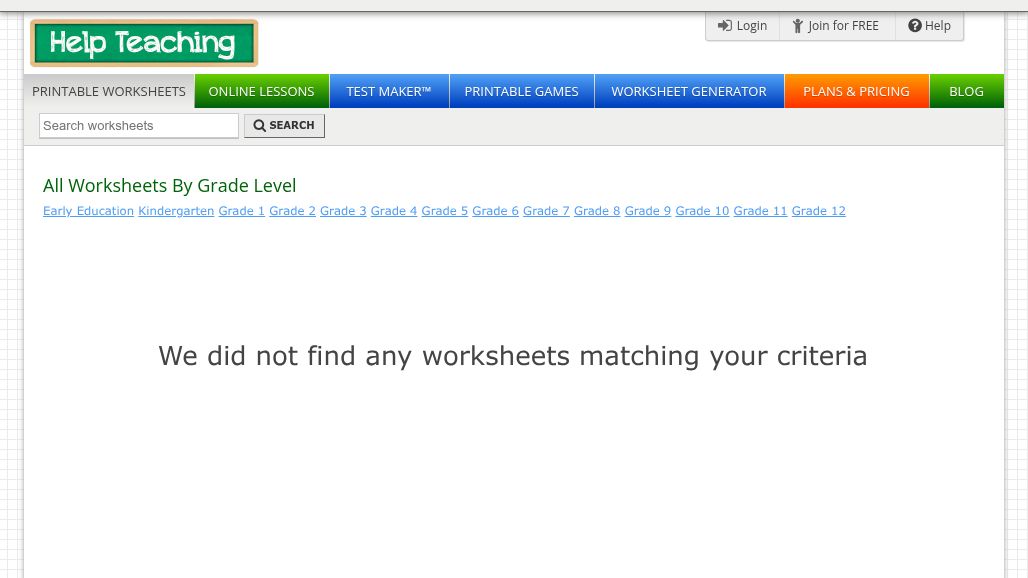Click the Search worksheets input field

pos(139,126)
